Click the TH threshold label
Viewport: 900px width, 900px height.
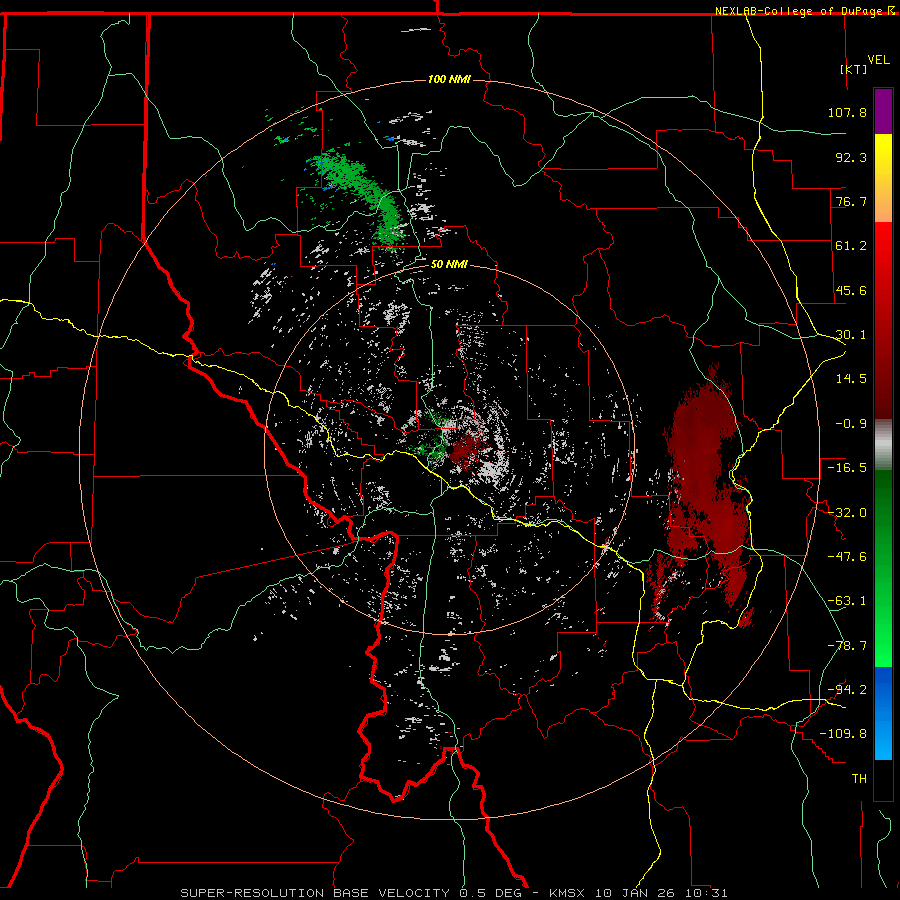[859, 779]
